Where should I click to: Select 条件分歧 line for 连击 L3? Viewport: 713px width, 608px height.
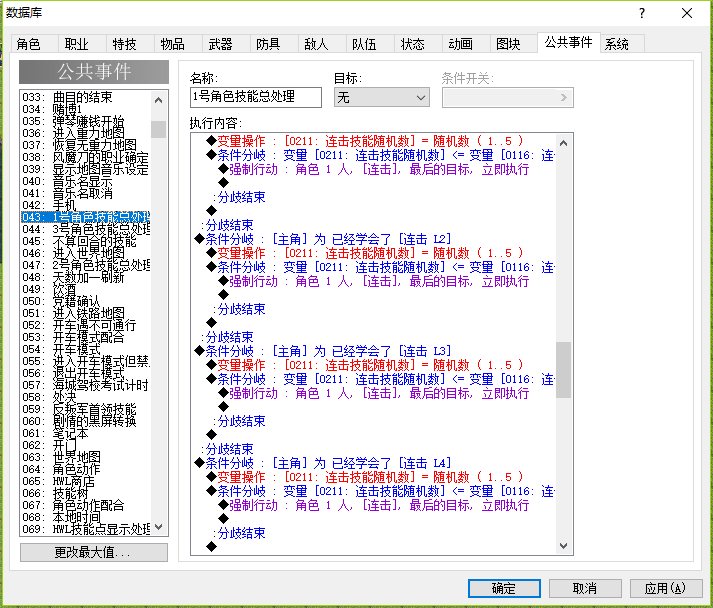(323, 351)
